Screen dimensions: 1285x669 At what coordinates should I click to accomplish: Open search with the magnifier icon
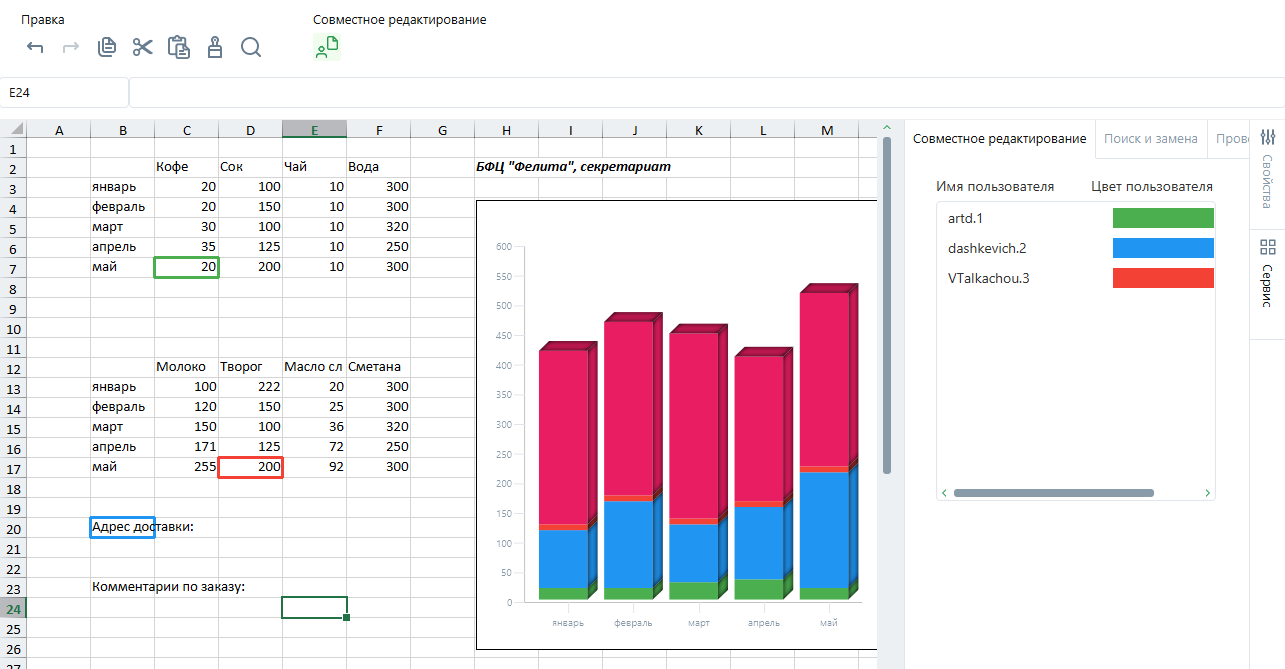click(251, 47)
